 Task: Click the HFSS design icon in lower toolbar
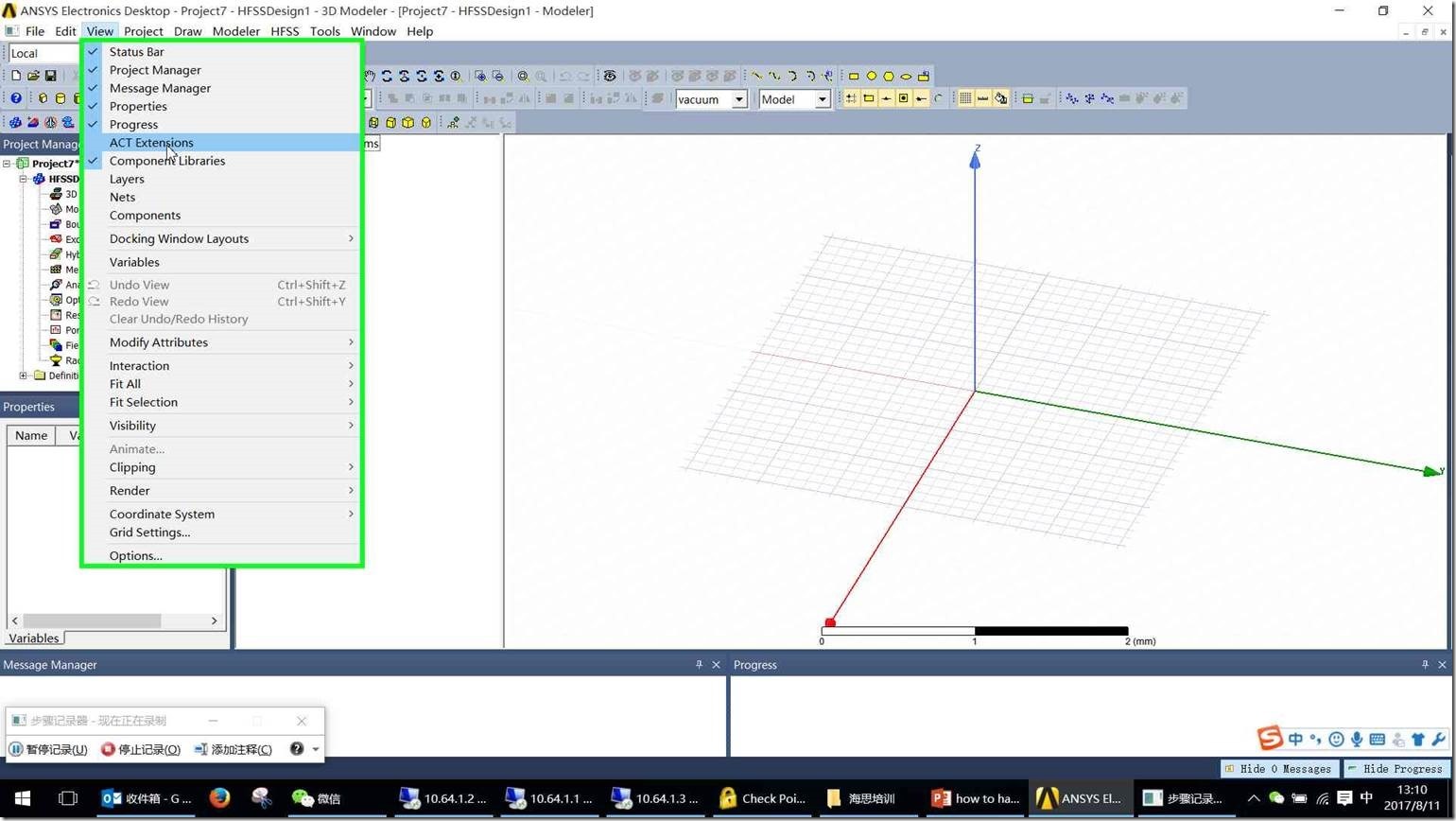(15, 122)
